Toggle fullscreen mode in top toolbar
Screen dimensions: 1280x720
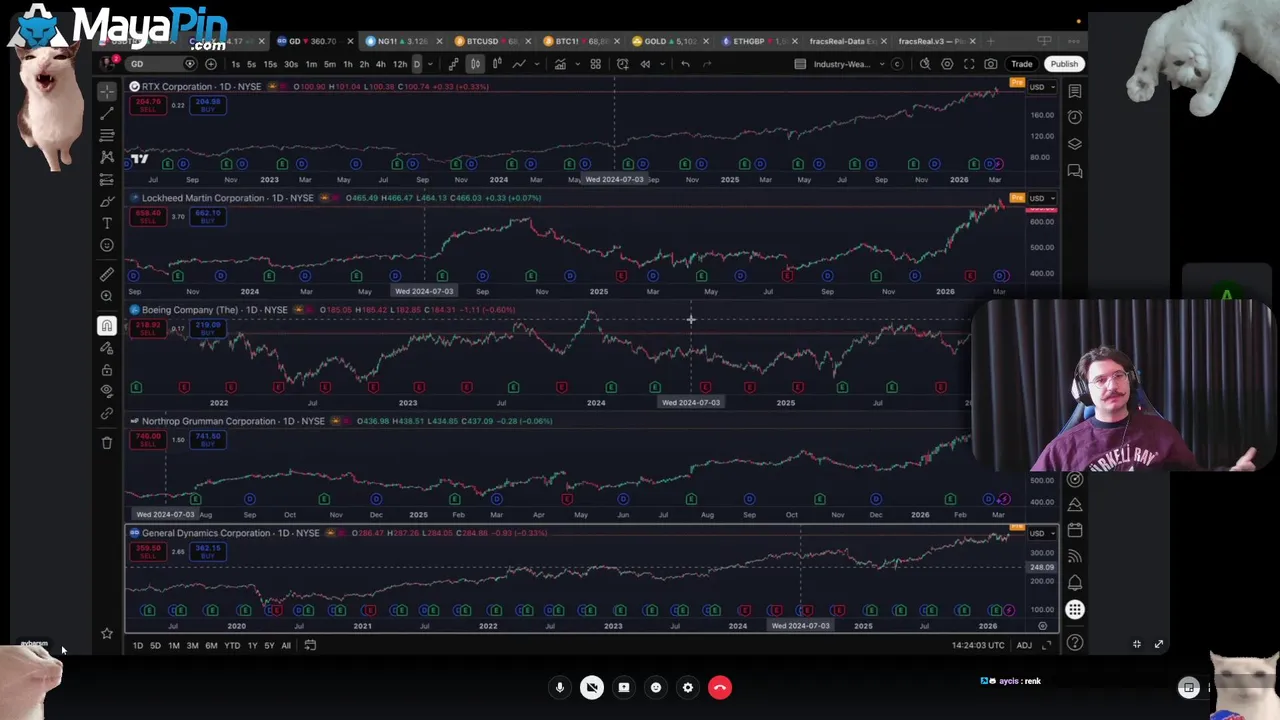tap(969, 64)
